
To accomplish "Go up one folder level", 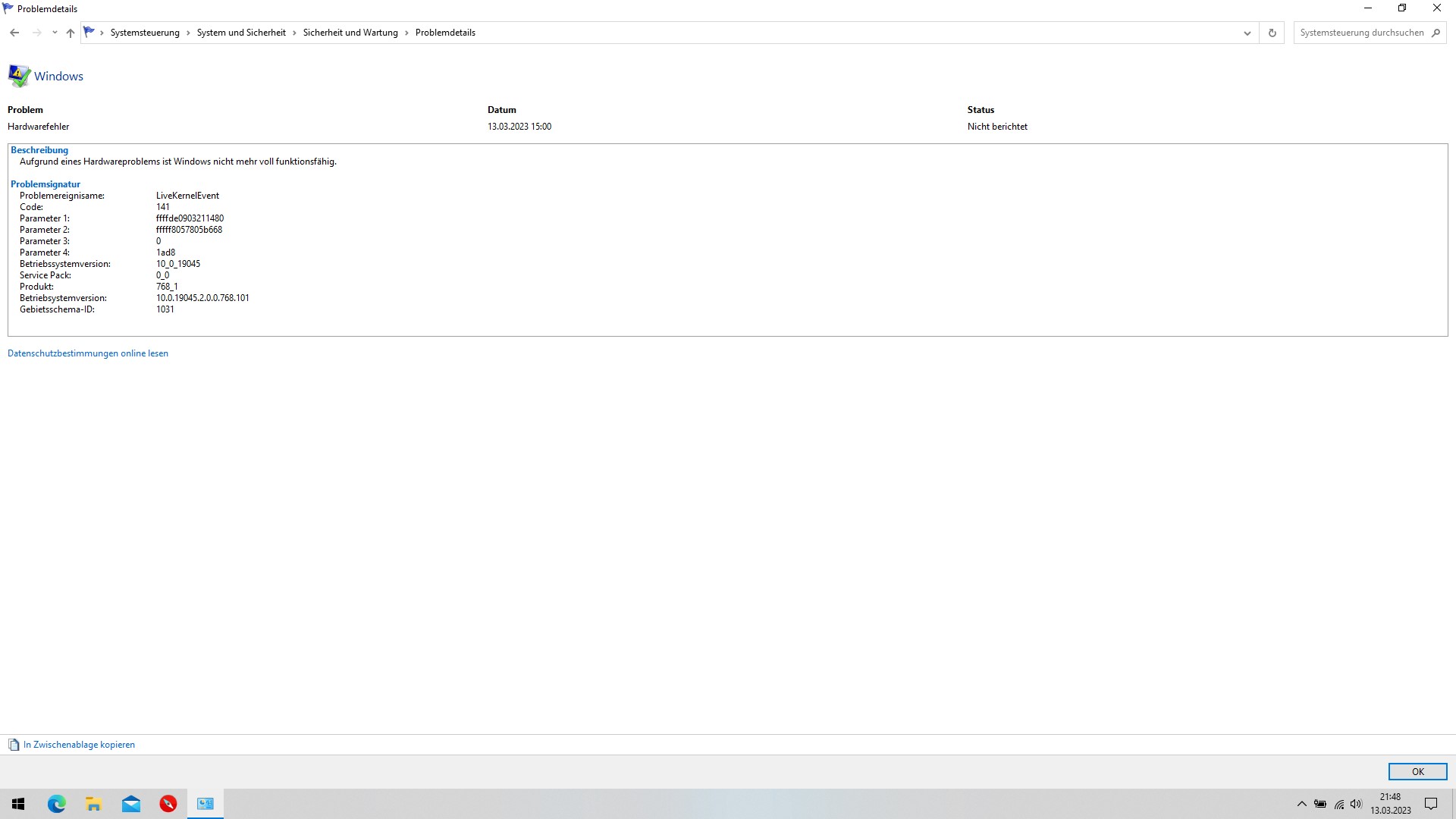I will tap(71, 33).
